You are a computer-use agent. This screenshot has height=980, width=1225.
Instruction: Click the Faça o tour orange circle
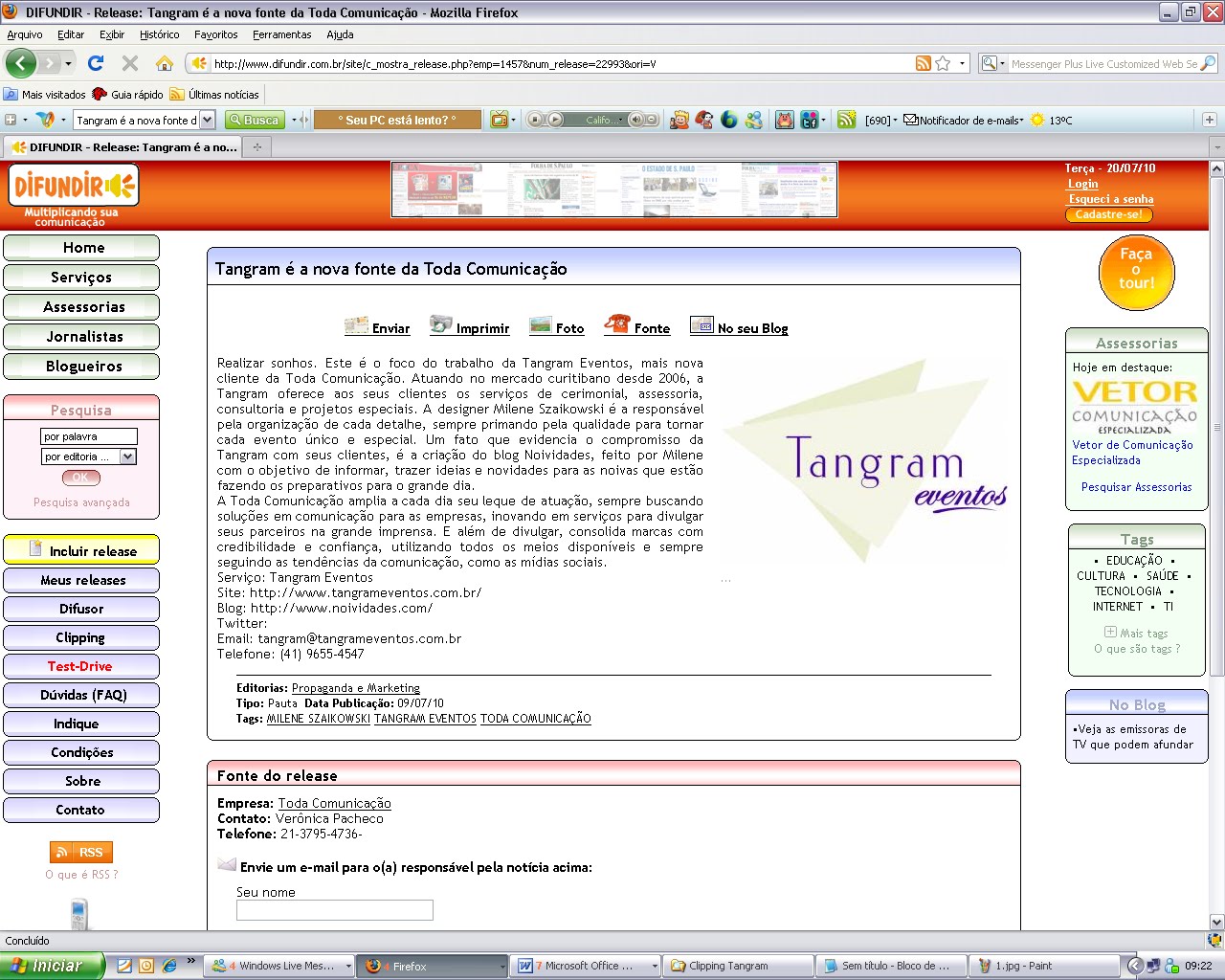[1136, 273]
